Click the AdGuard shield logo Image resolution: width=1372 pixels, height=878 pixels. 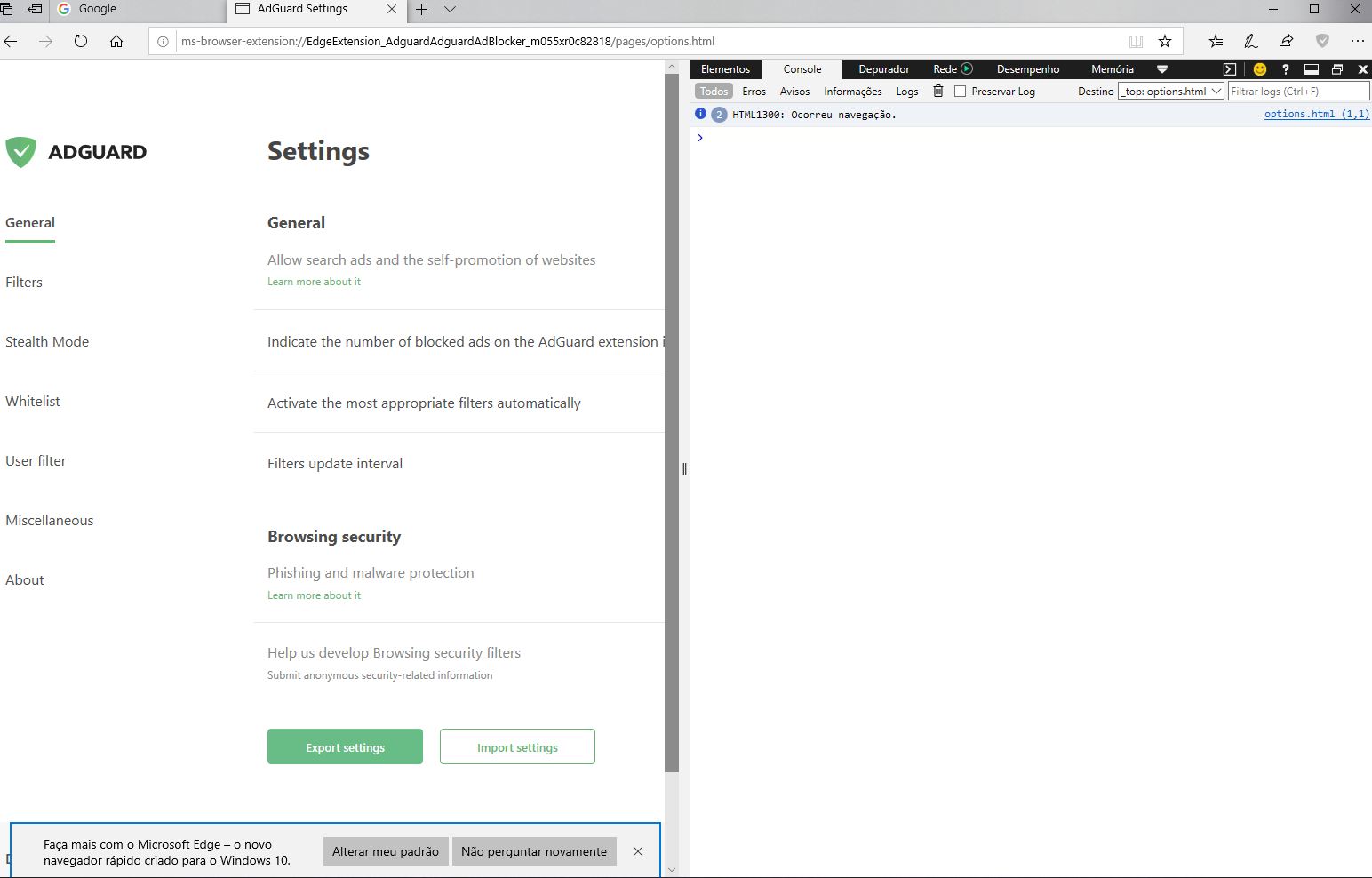coord(20,152)
